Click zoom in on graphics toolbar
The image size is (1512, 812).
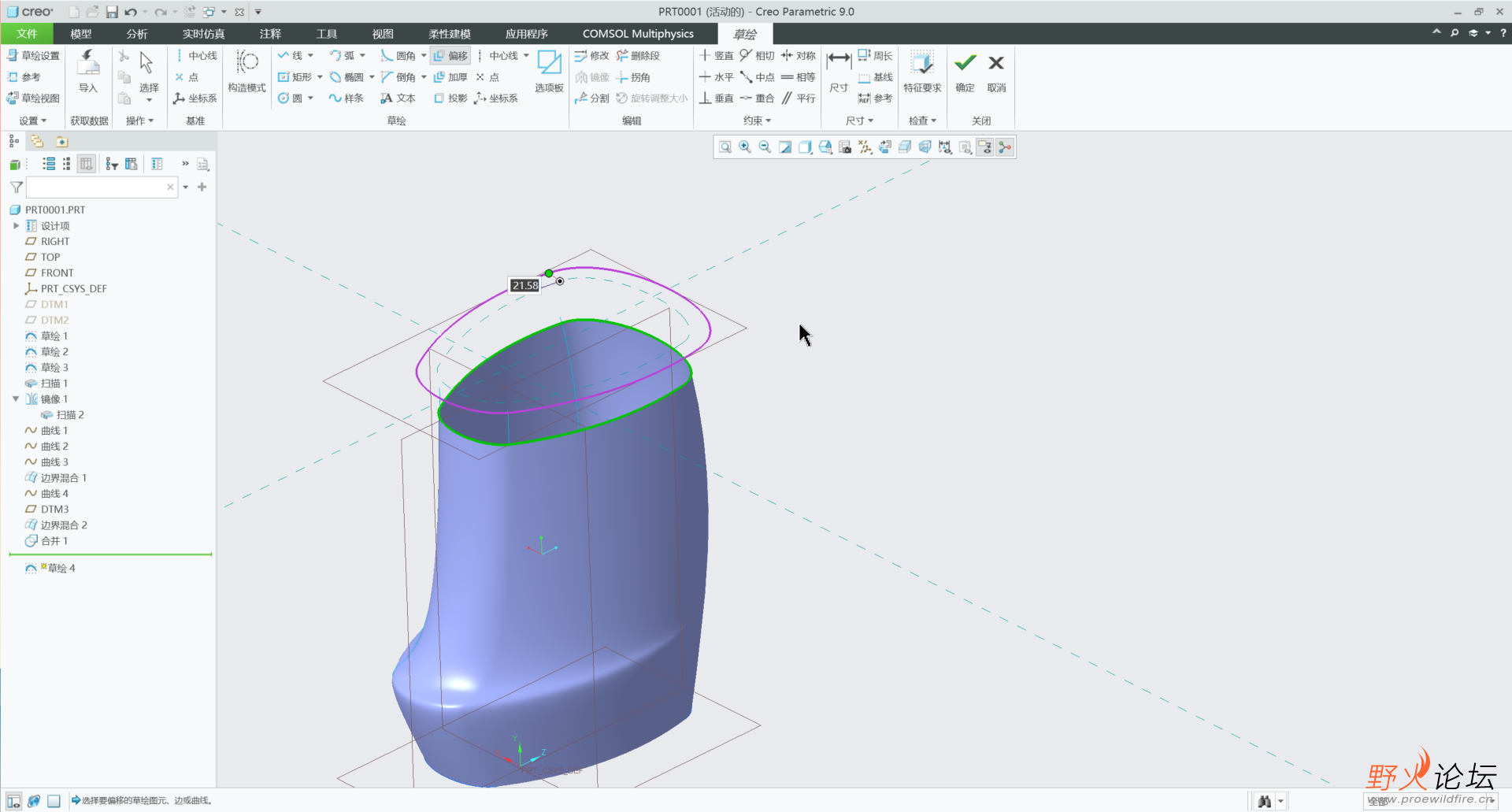pyautogui.click(x=745, y=147)
